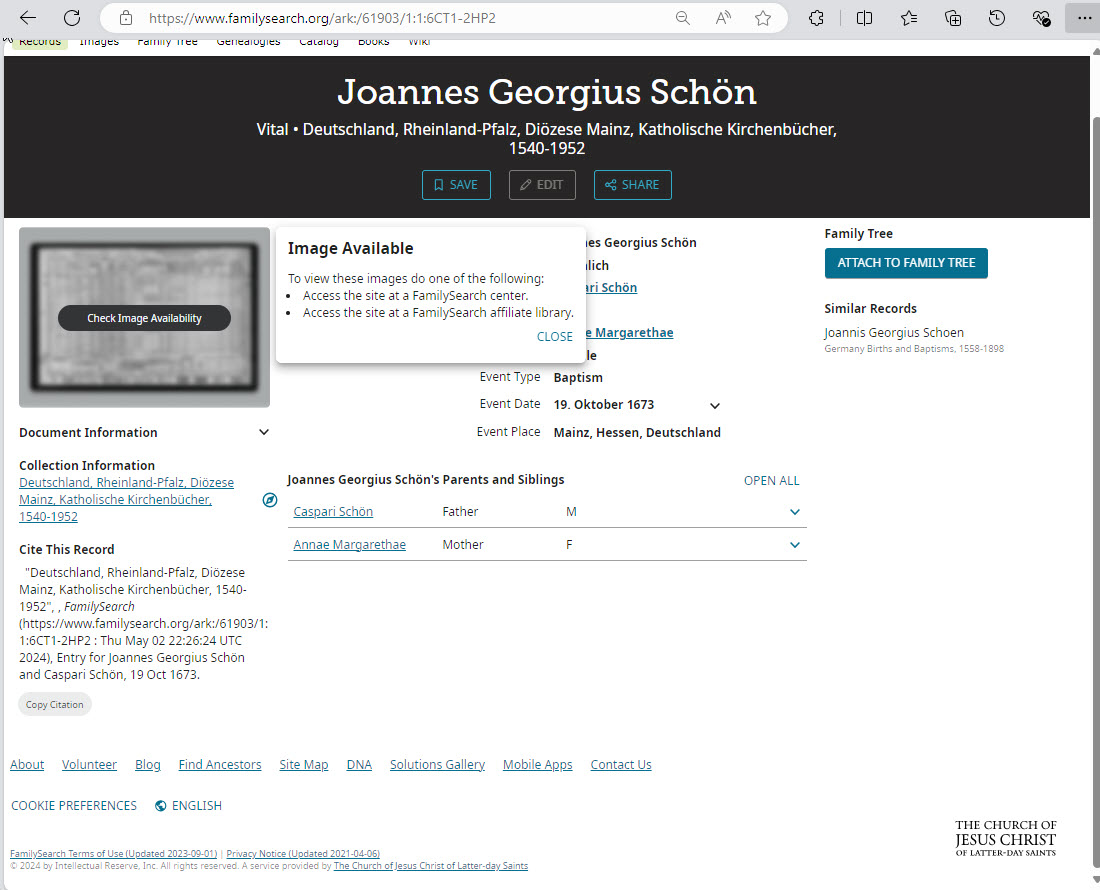Open the Contact Us footer link
1100x890 pixels.
click(621, 764)
